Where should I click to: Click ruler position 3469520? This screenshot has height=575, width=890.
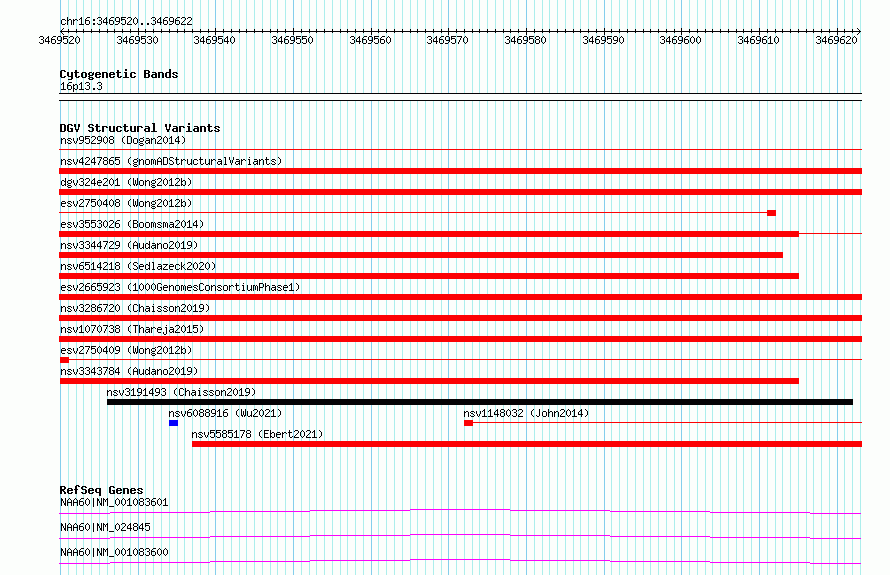click(60, 40)
